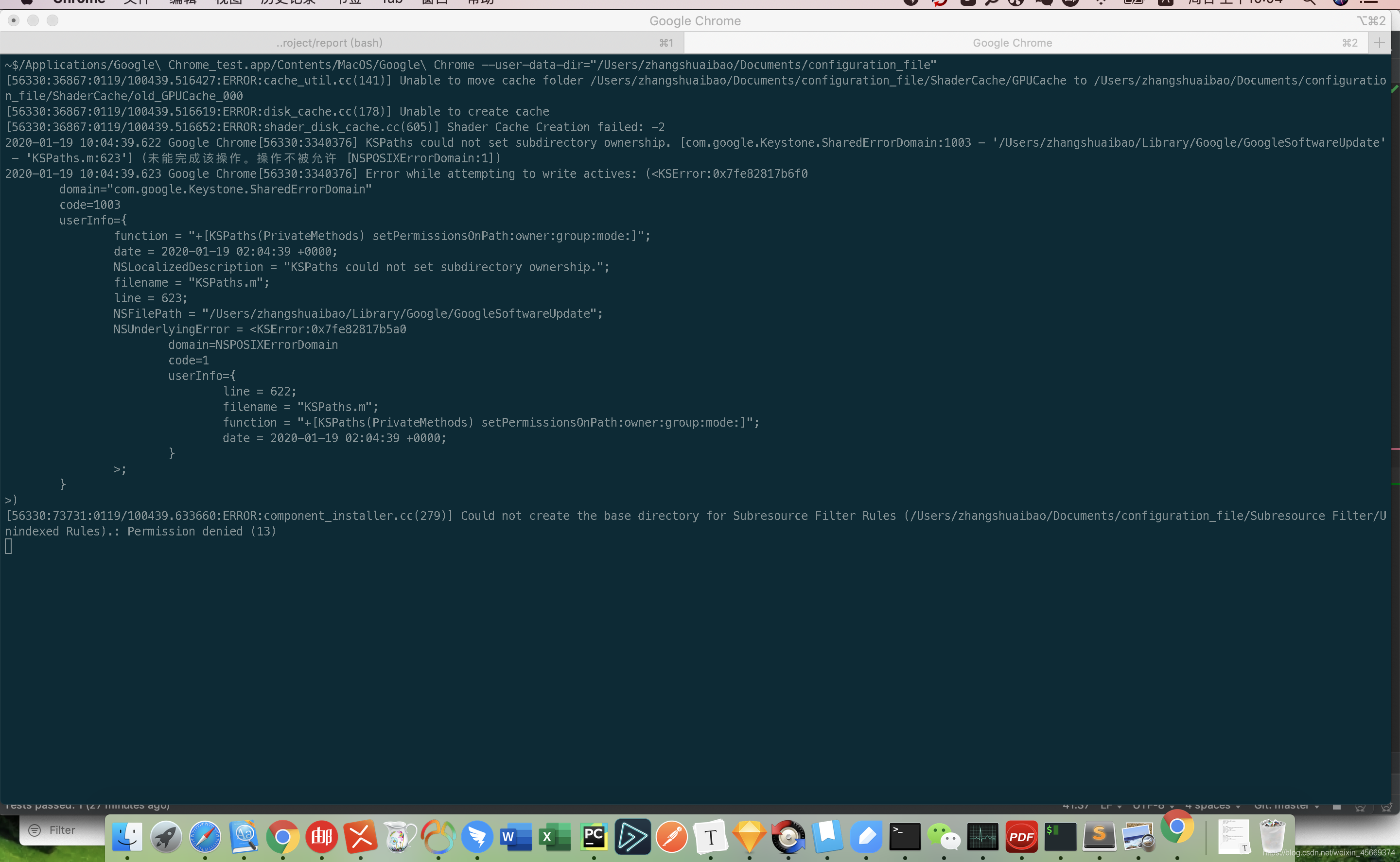Open iTerm green dollar prompt icon in dock

click(1060, 837)
